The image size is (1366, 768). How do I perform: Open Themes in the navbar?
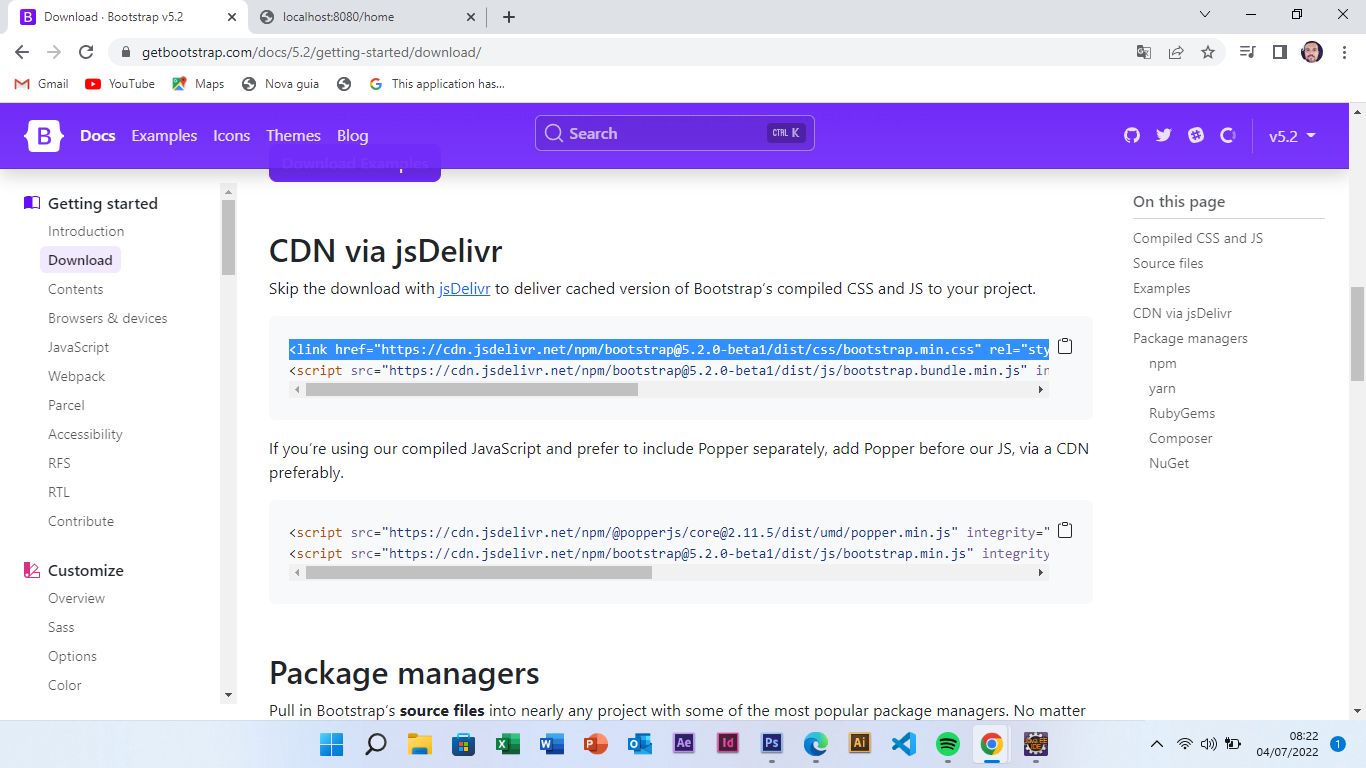coord(293,135)
